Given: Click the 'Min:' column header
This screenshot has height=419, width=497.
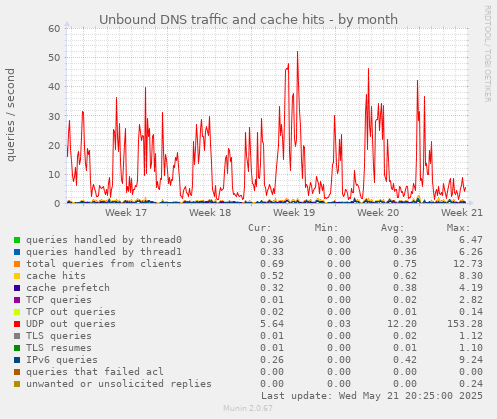Looking at the screenshot, I should tap(326, 228).
